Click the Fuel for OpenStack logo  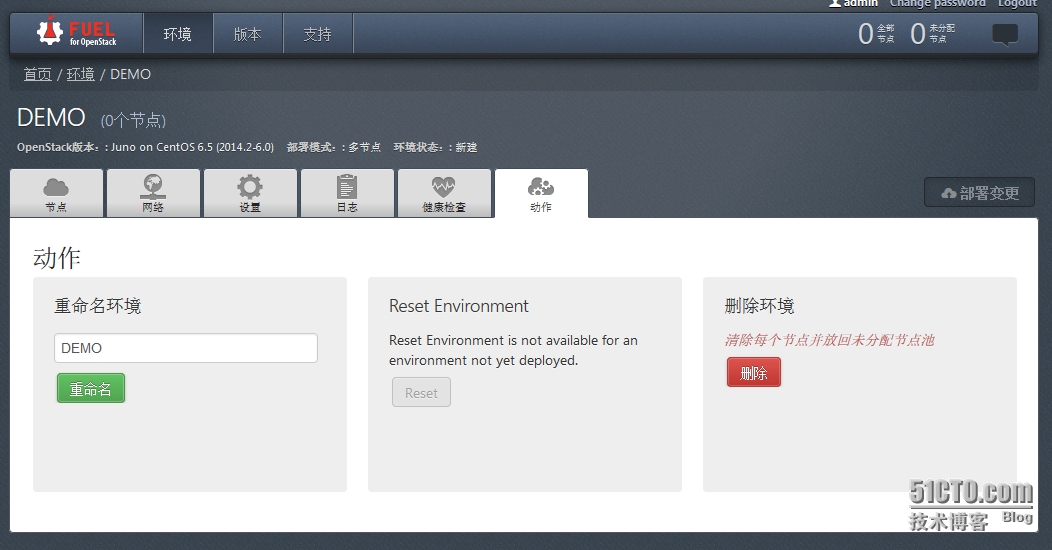[x=76, y=32]
